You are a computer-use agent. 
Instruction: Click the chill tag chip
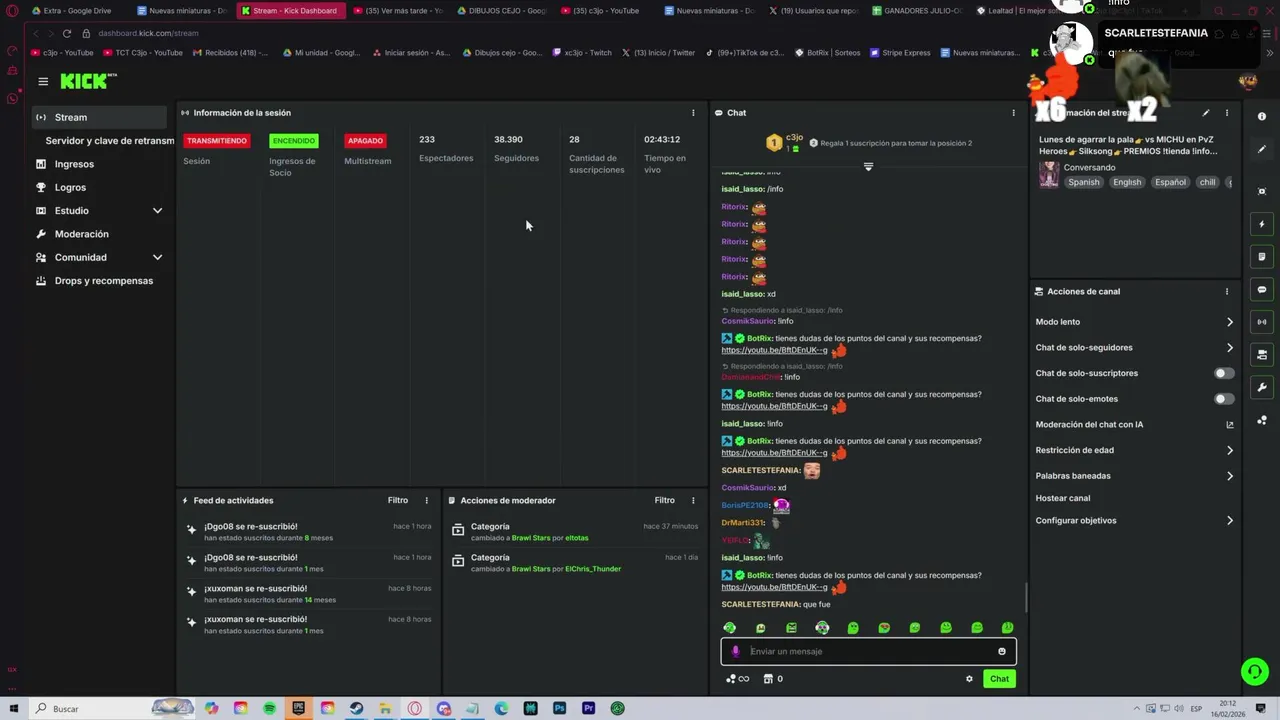1207,182
